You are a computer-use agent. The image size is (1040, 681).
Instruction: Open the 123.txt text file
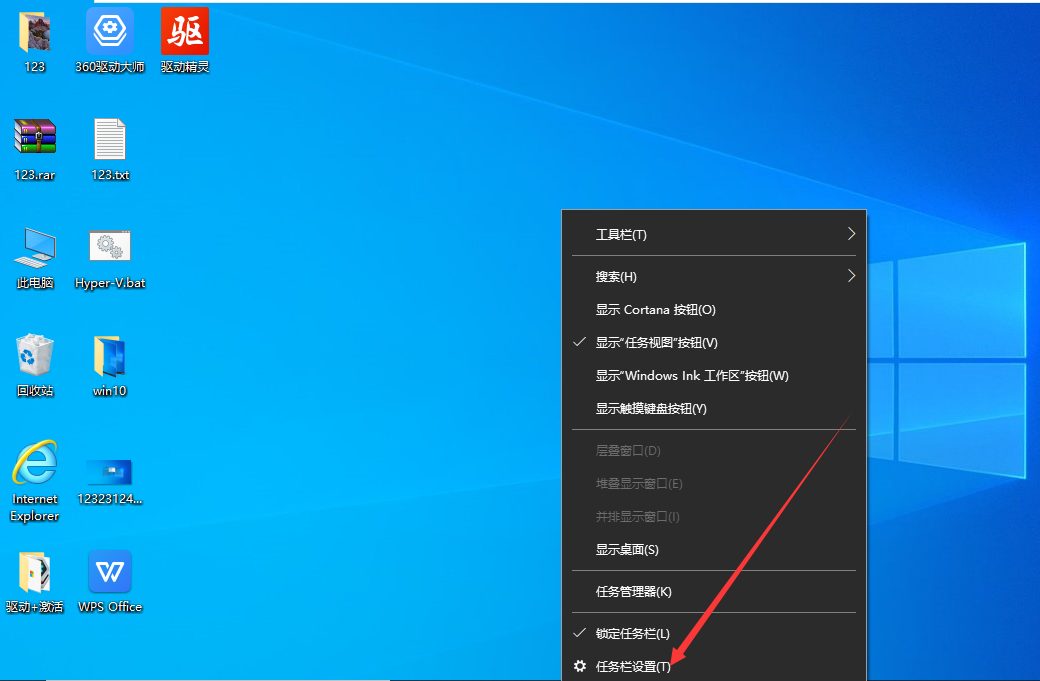tap(110, 138)
